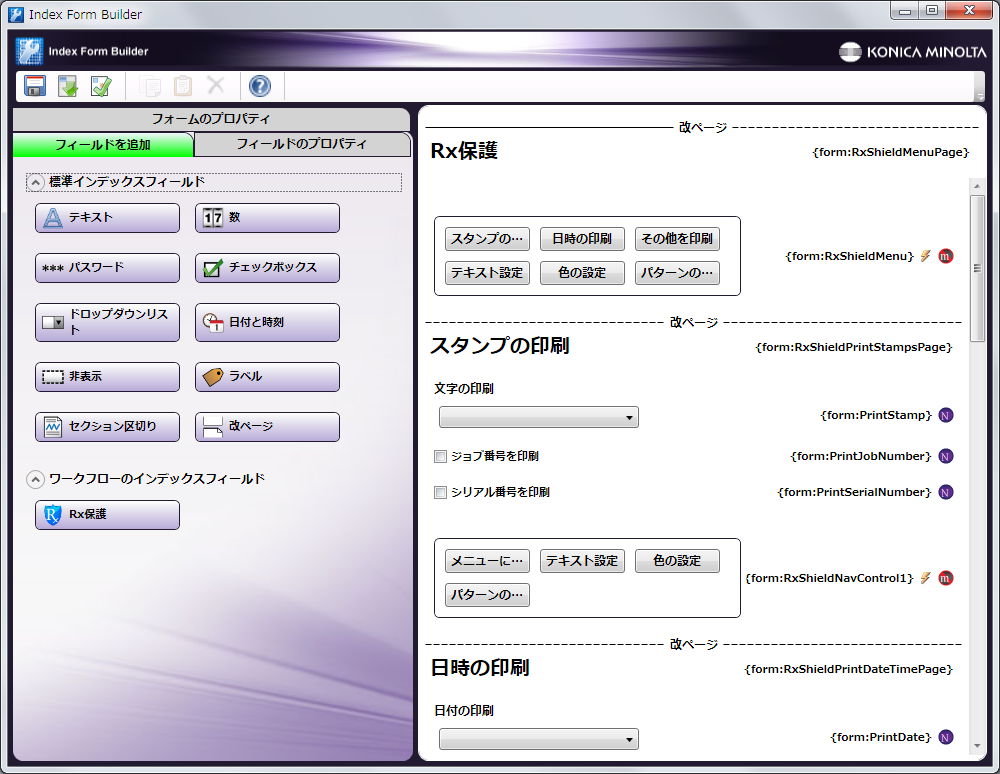Click the スタンプの… button in Rx保護 menu
1000x774 pixels.
(487, 239)
